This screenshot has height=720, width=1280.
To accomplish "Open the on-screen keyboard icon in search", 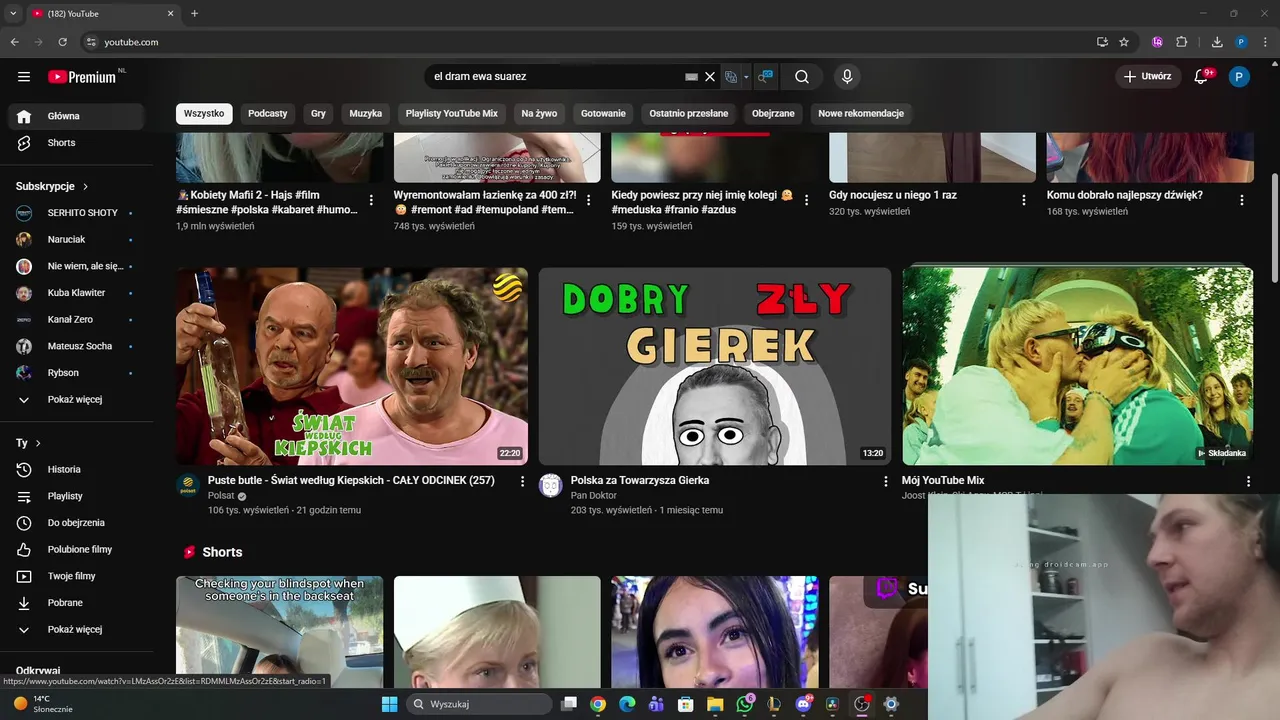I will point(691,76).
